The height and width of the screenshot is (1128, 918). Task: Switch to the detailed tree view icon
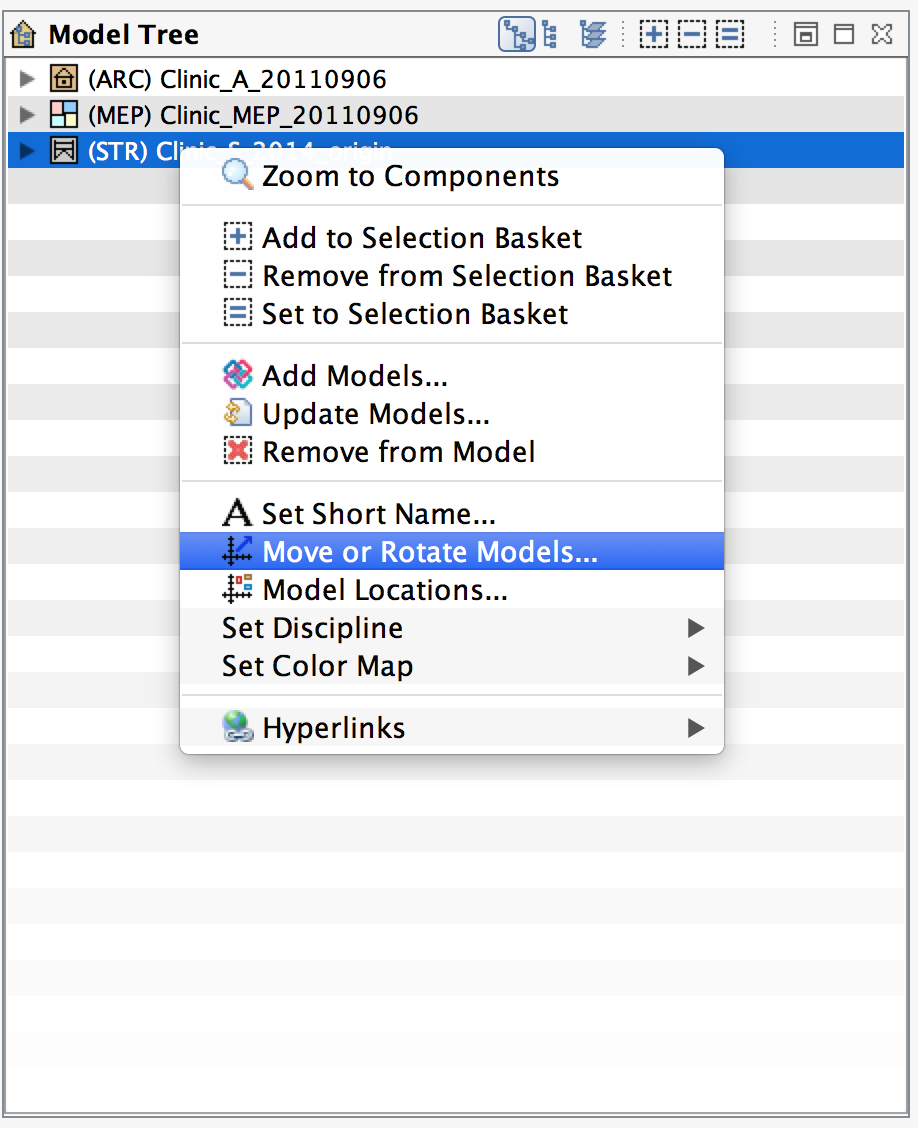516,33
